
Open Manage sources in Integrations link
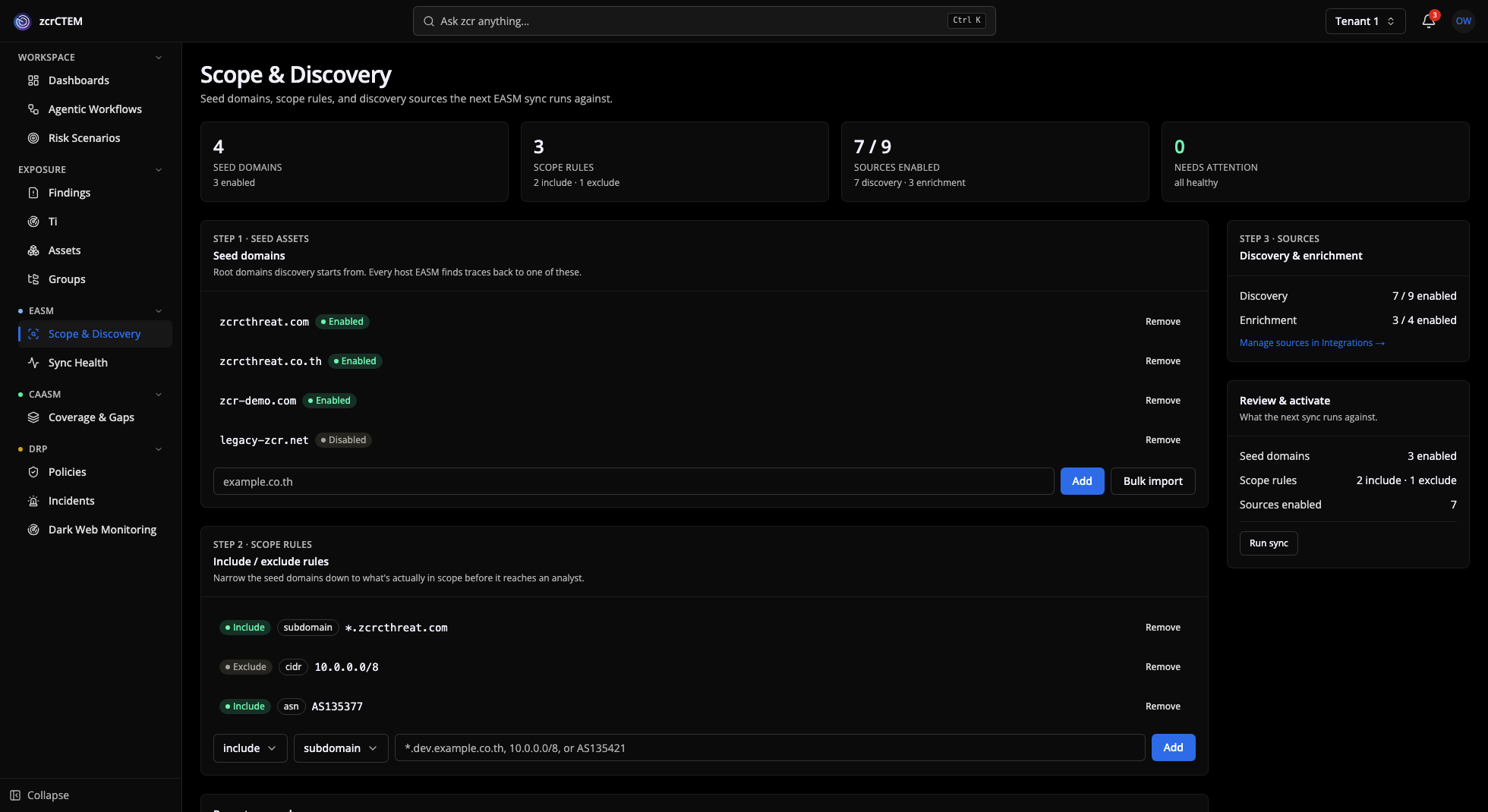tap(1312, 343)
